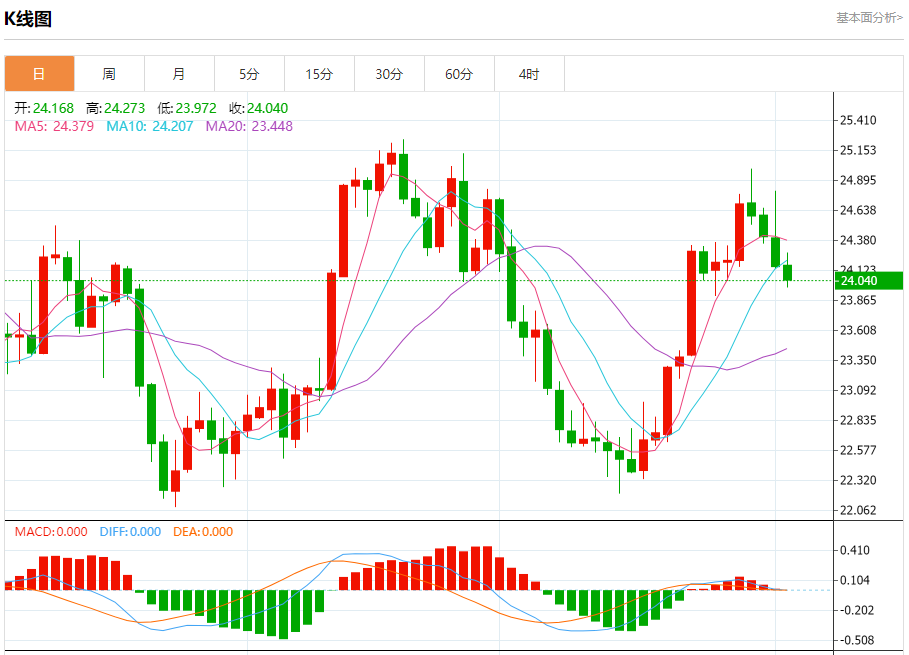
Task: Click the 开:24.168 open price value
Action: (x=44, y=108)
